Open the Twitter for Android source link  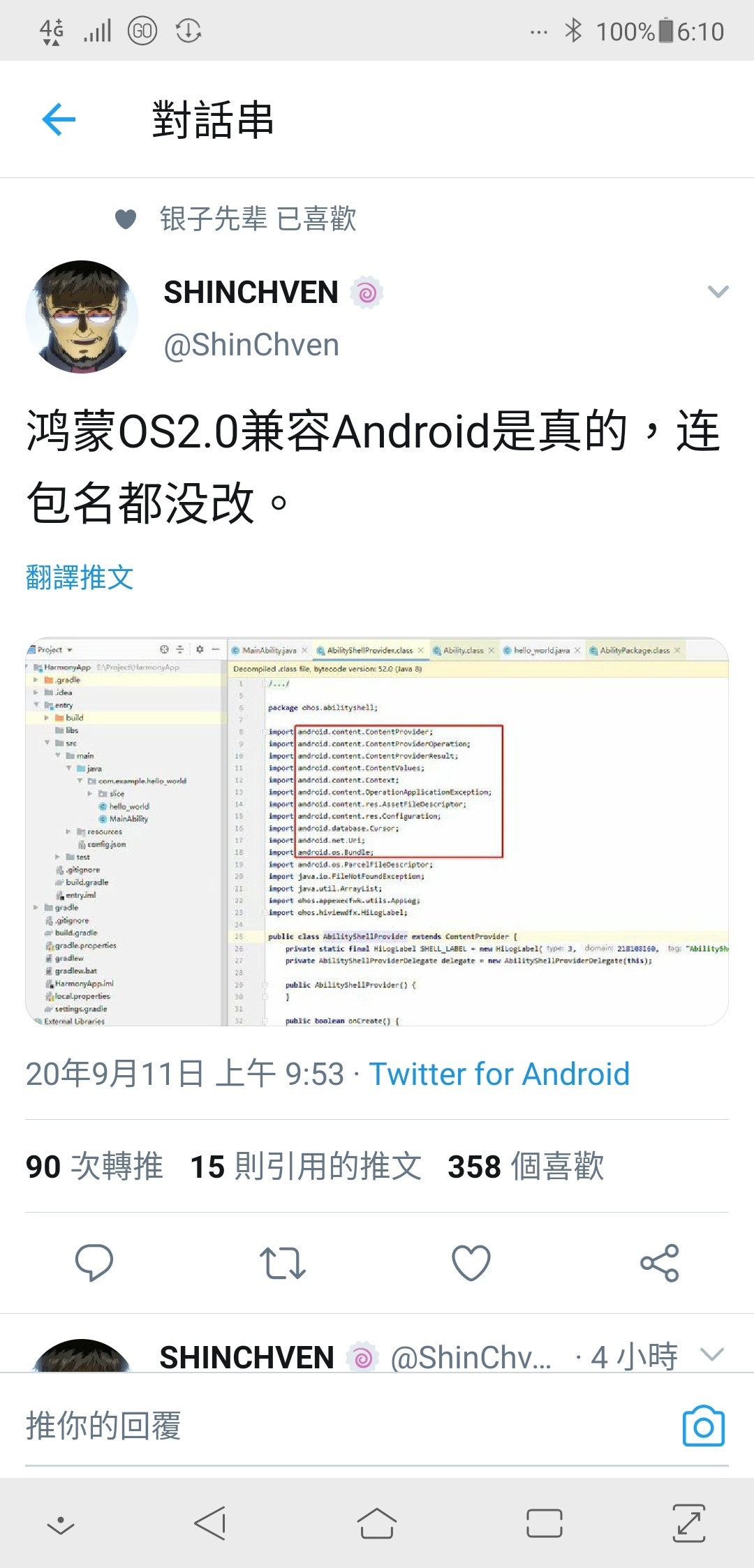pos(499,1074)
